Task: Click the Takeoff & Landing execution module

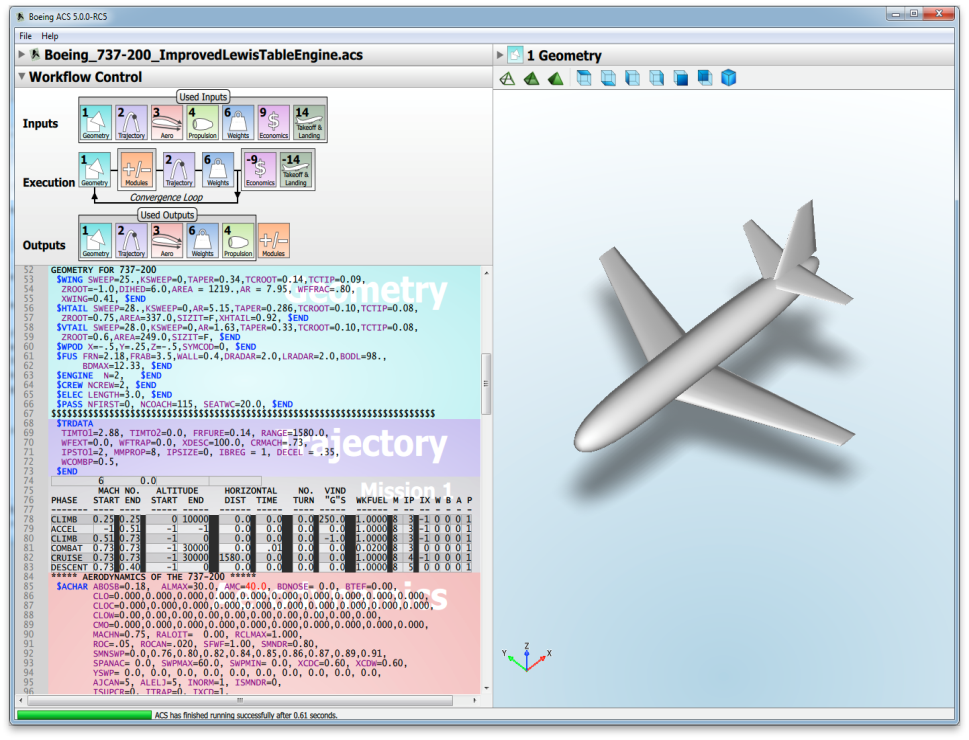Action: pos(296,170)
